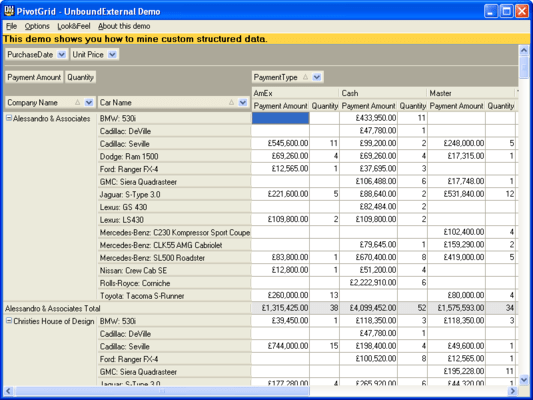
Task: Click the Car Name filter dropdown icon
Action: (243, 102)
